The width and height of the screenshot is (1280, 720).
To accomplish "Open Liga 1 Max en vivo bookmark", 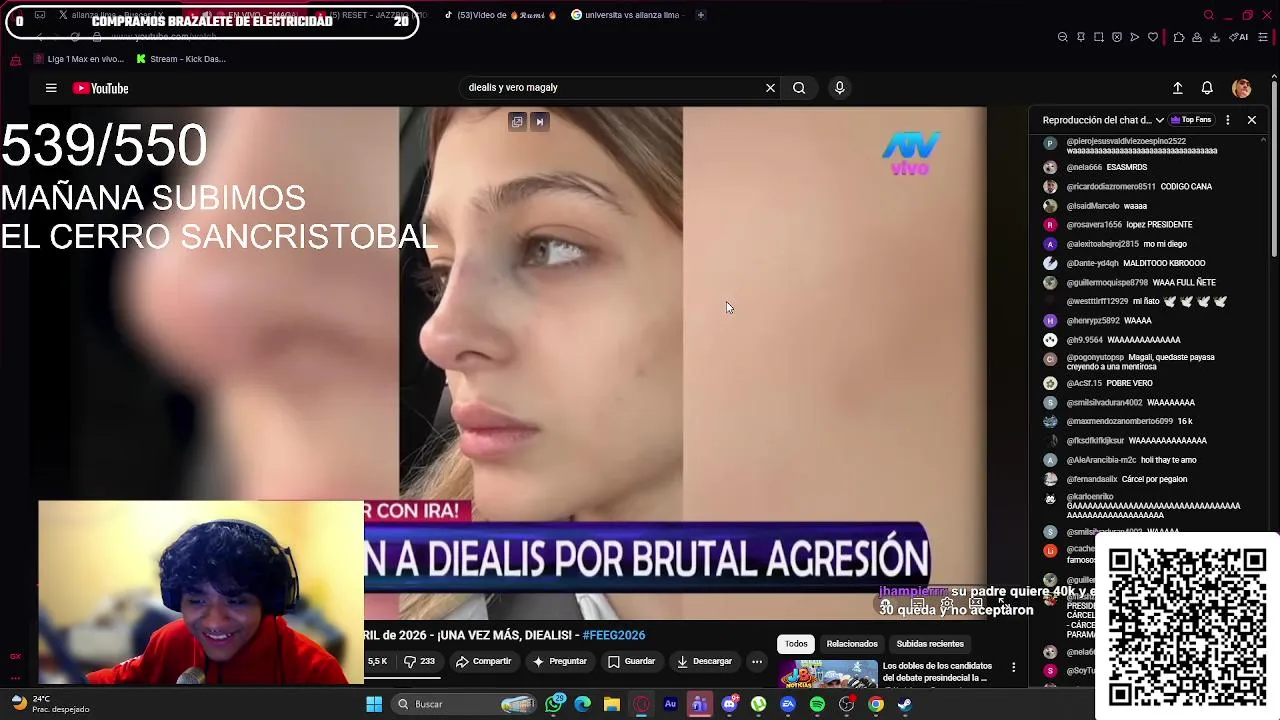I will 78,59.
